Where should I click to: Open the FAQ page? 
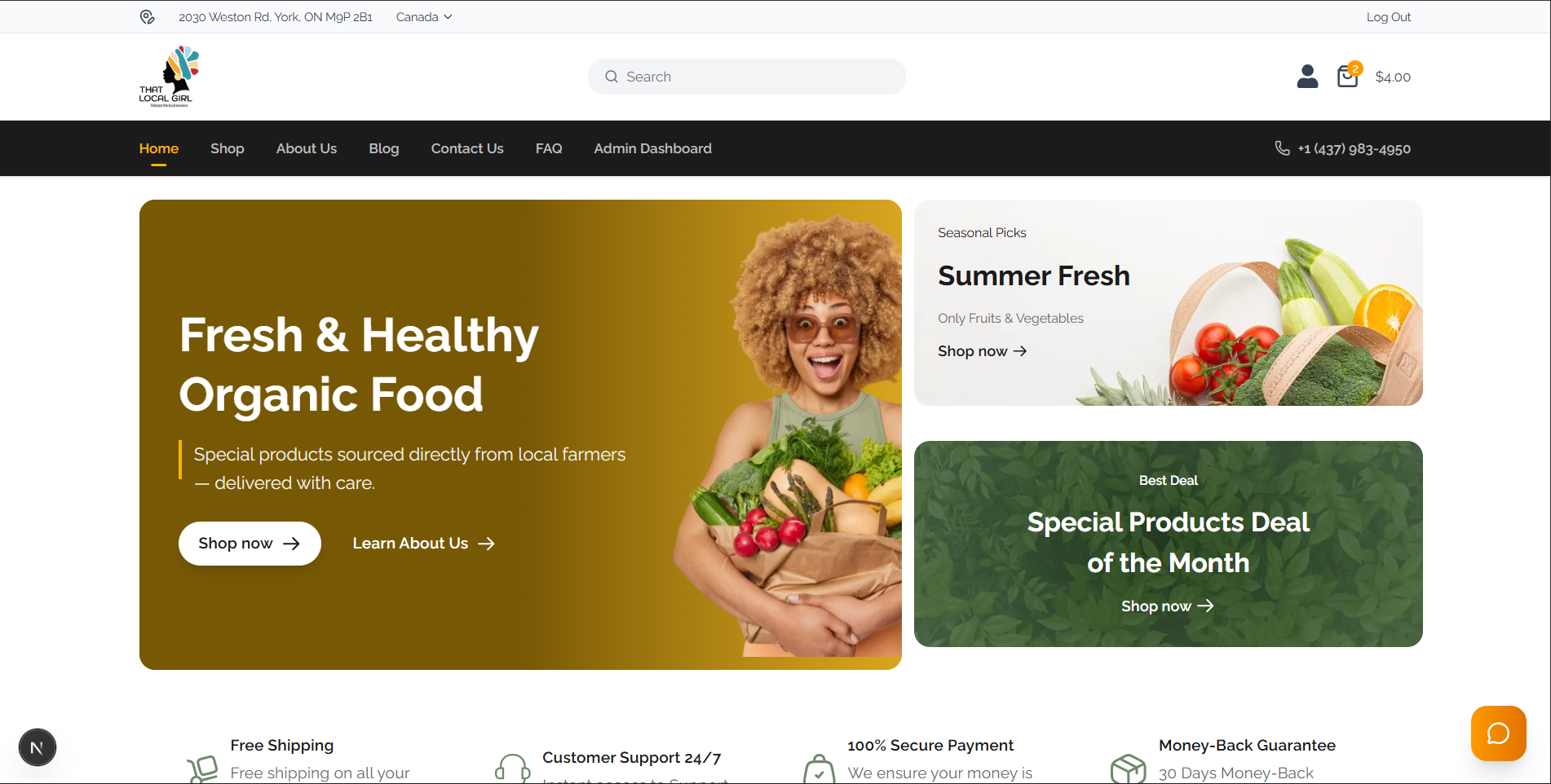[549, 148]
